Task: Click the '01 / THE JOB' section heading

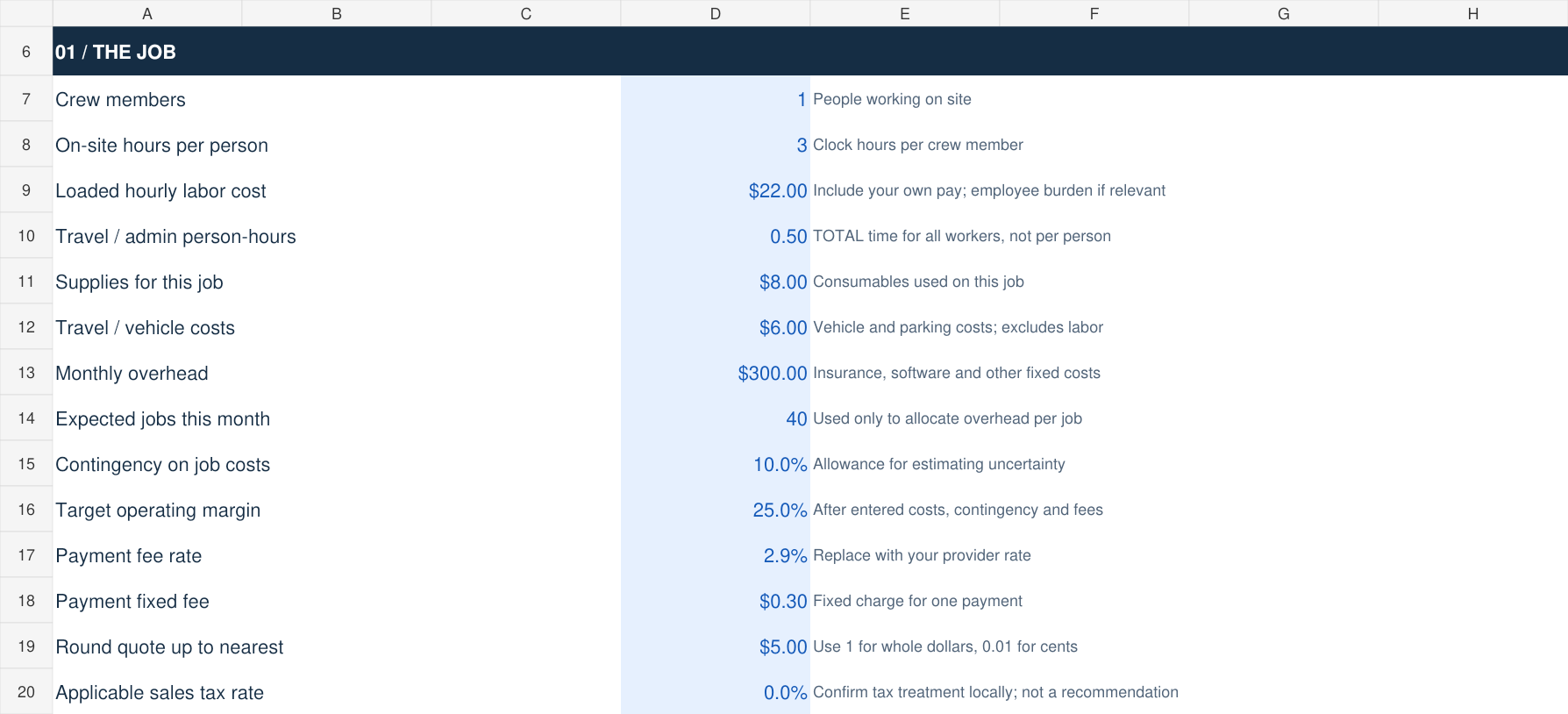Action: click(116, 52)
